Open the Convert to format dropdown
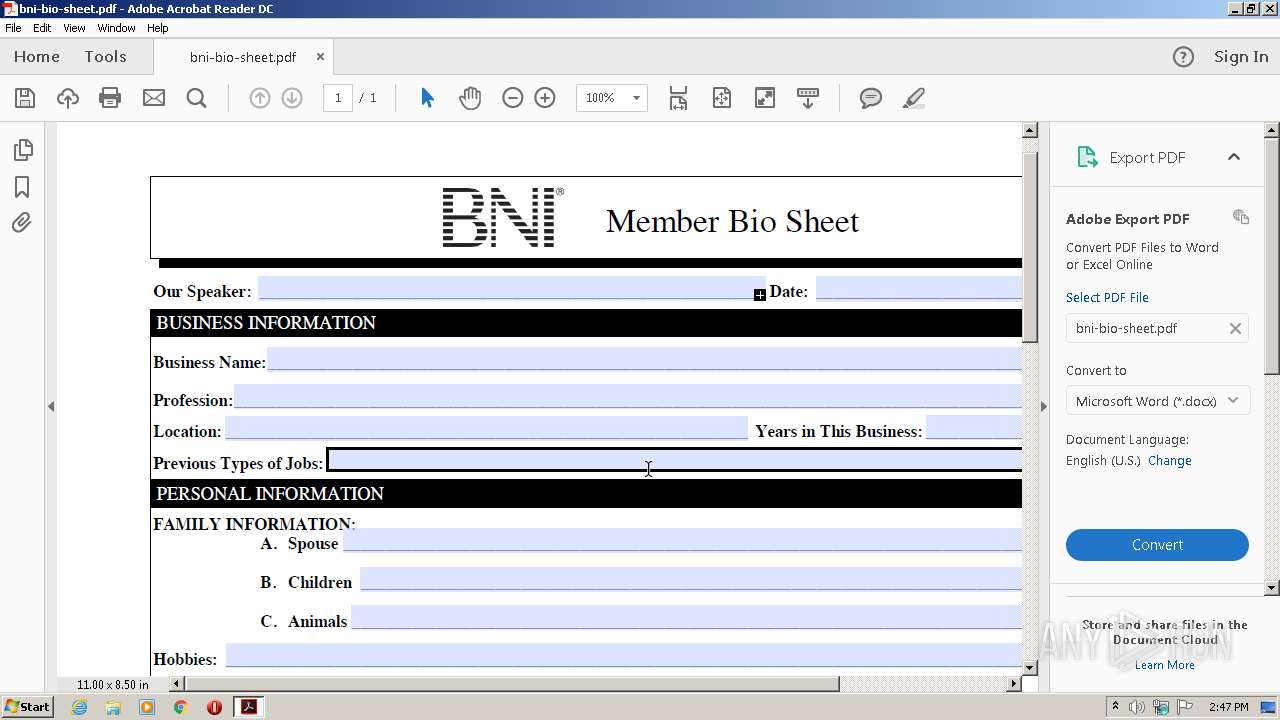 [1157, 401]
